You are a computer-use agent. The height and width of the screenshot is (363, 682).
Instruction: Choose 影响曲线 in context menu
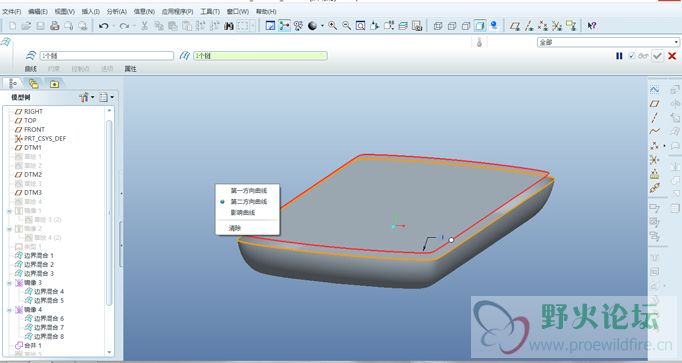[x=243, y=213]
